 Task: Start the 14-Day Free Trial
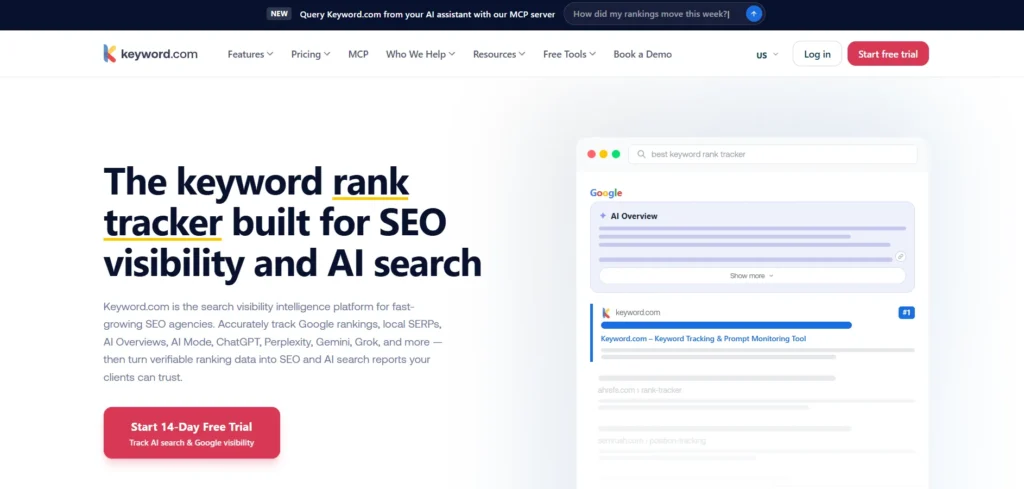[191, 433]
